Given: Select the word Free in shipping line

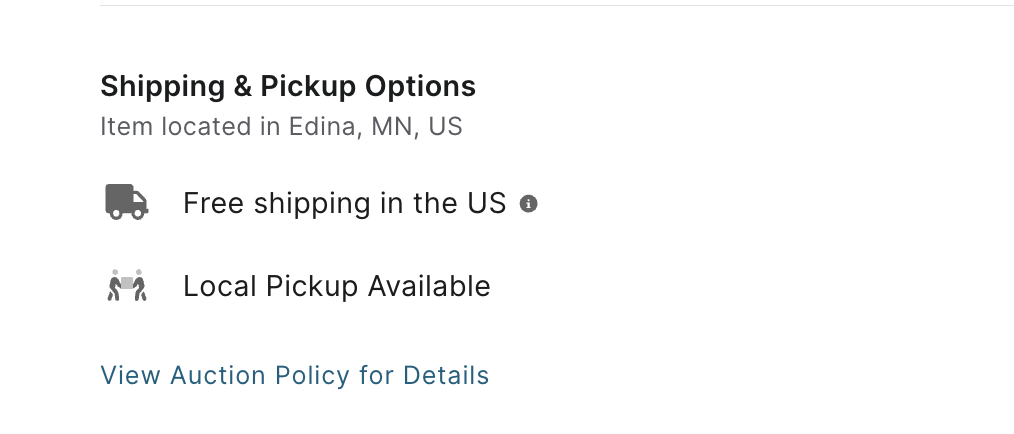Looking at the screenshot, I should [213, 203].
